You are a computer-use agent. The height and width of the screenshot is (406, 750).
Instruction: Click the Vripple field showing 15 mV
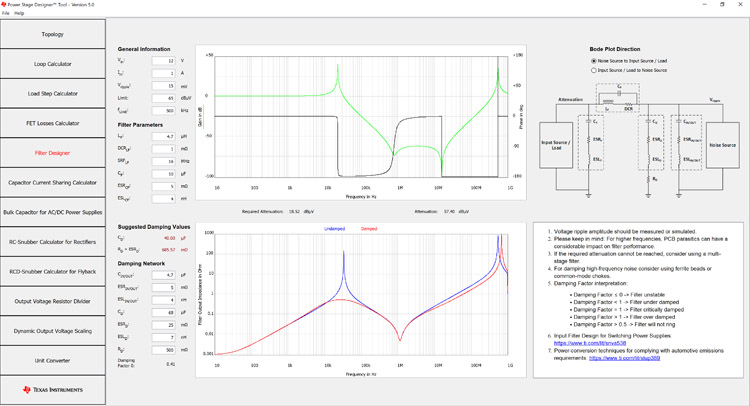pos(164,86)
